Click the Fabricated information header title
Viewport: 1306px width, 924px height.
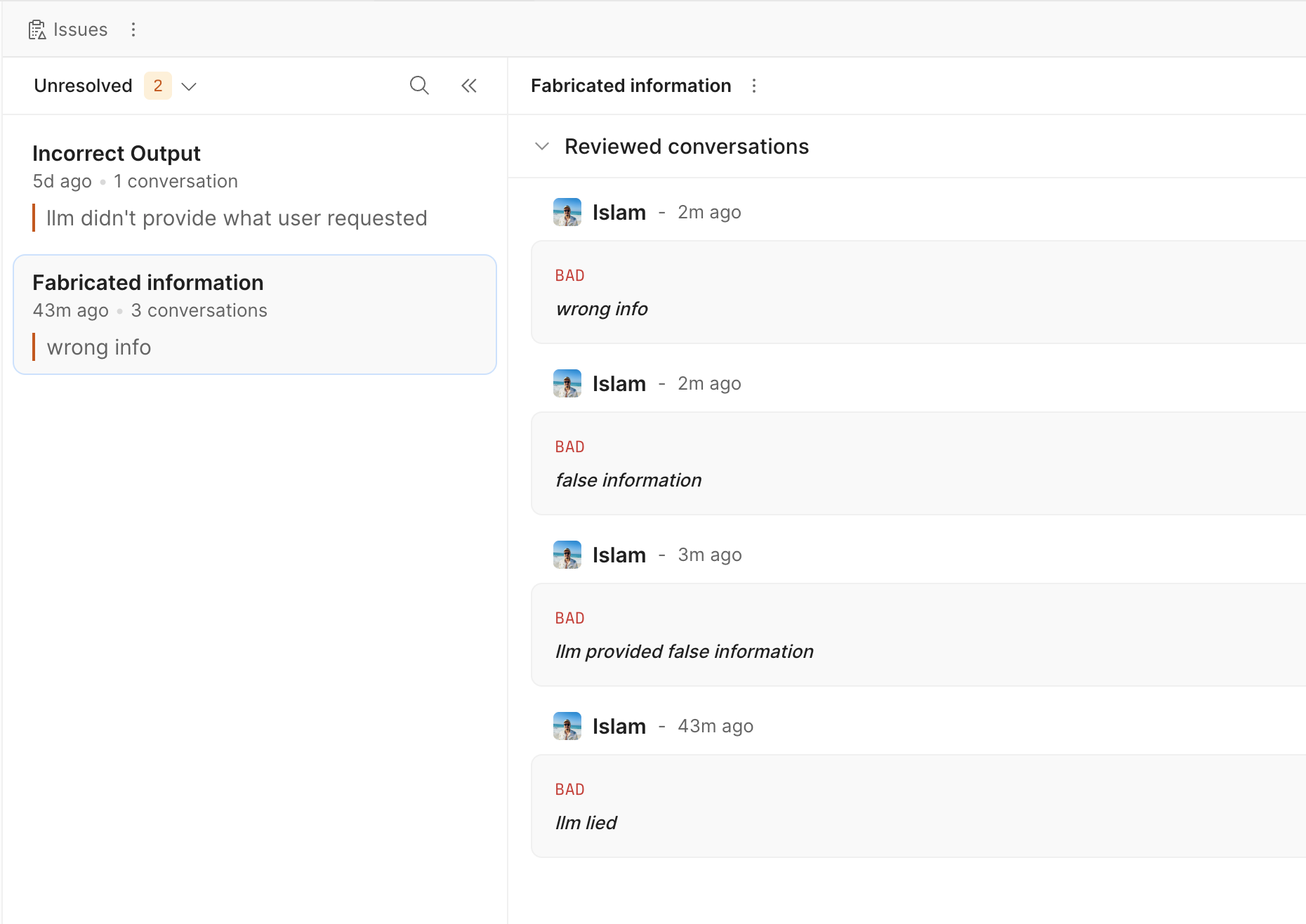pos(631,85)
